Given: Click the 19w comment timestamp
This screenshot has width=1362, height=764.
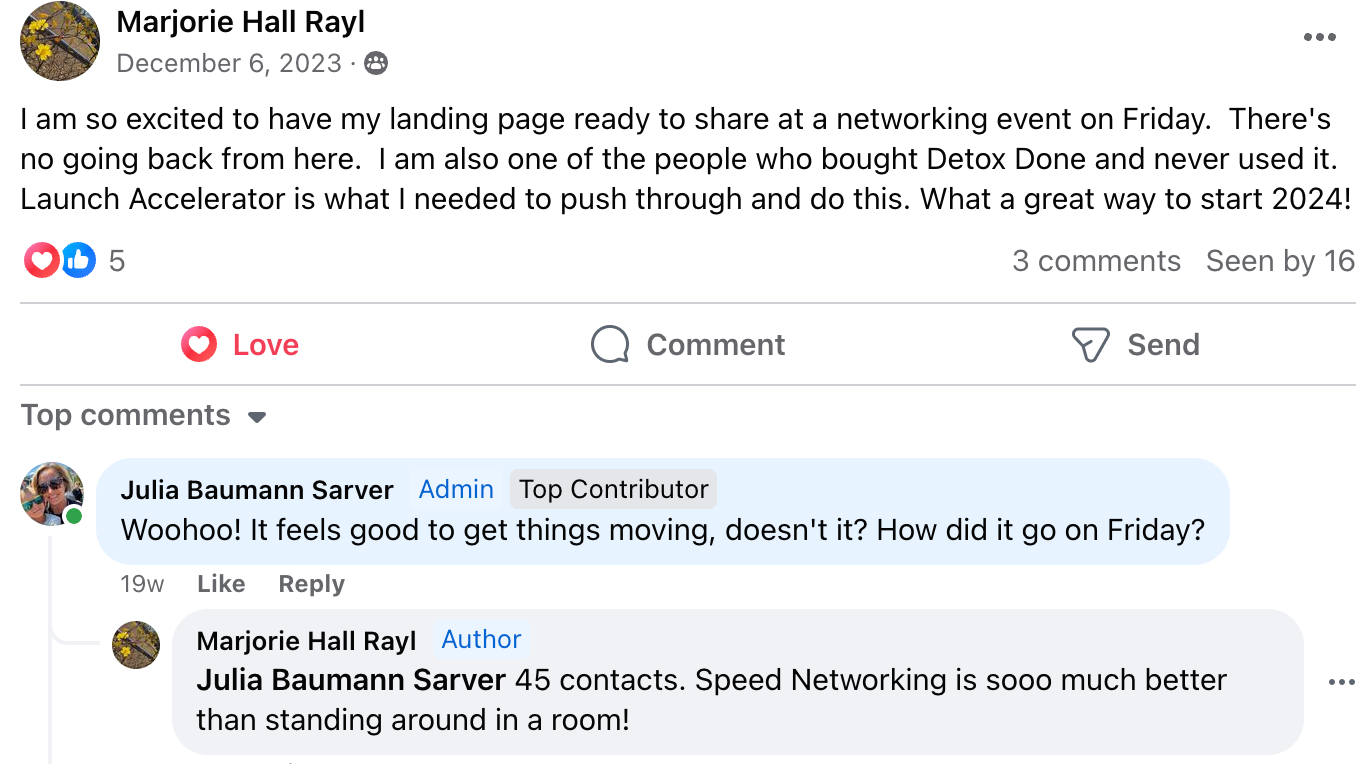Looking at the screenshot, I should pyautogui.click(x=142, y=584).
